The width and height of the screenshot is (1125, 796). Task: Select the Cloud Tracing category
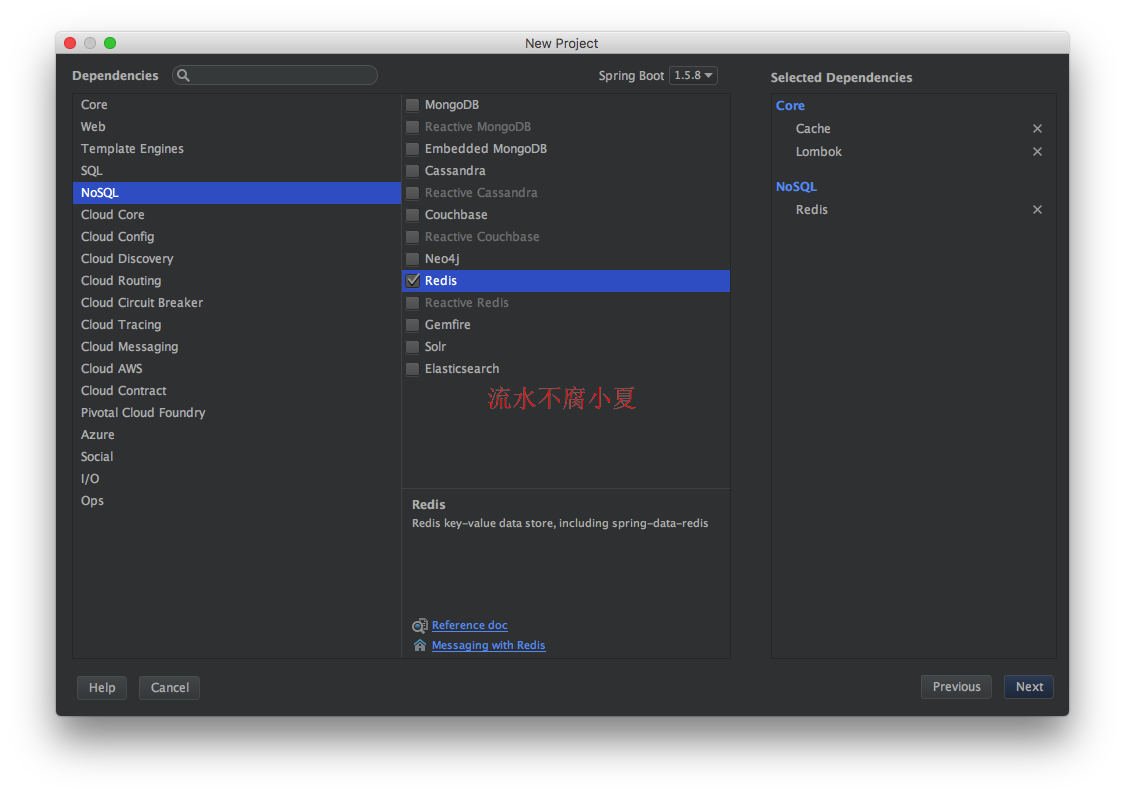click(x=237, y=324)
